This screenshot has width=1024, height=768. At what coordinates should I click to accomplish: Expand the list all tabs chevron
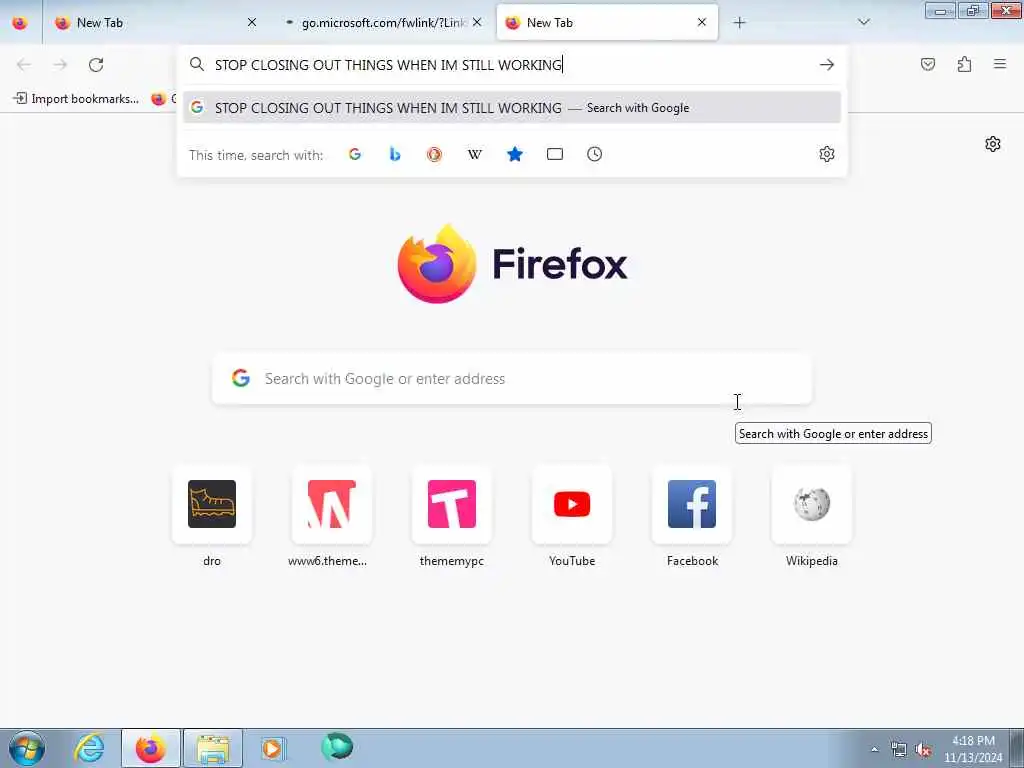pos(863,23)
